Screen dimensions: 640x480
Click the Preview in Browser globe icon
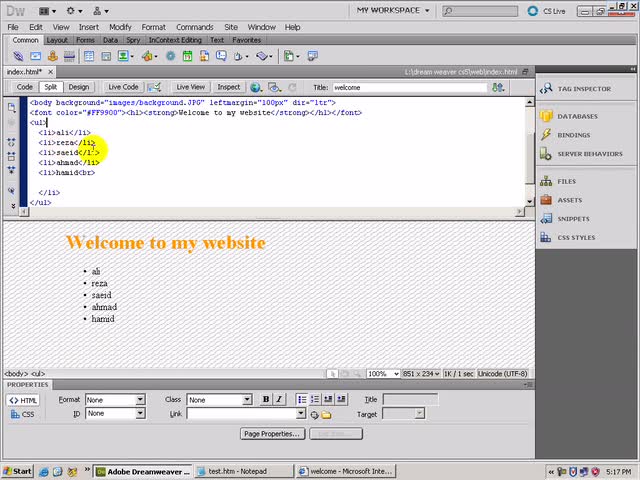[x=256, y=87]
